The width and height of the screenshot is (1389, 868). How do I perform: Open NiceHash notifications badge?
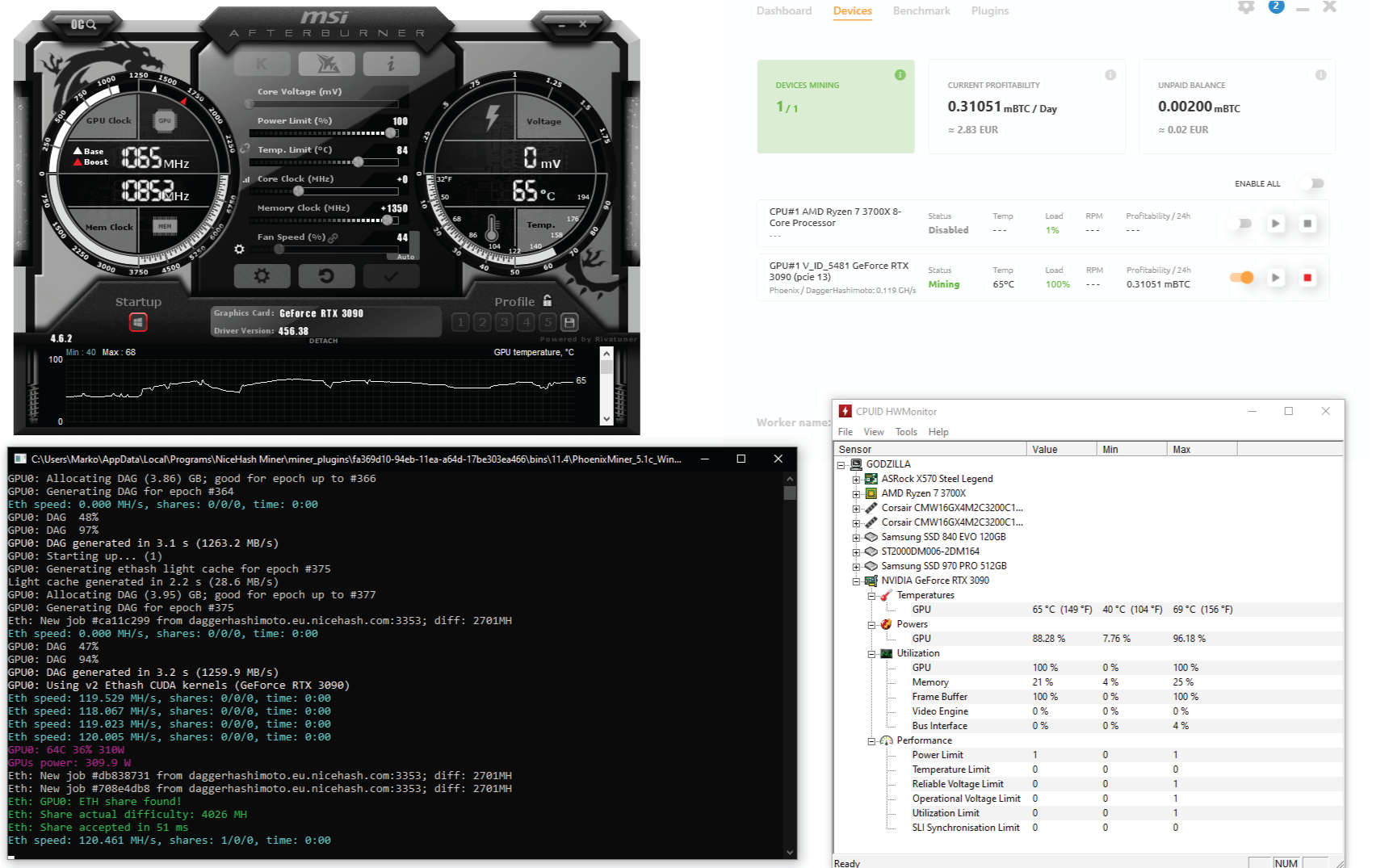point(1276,6)
